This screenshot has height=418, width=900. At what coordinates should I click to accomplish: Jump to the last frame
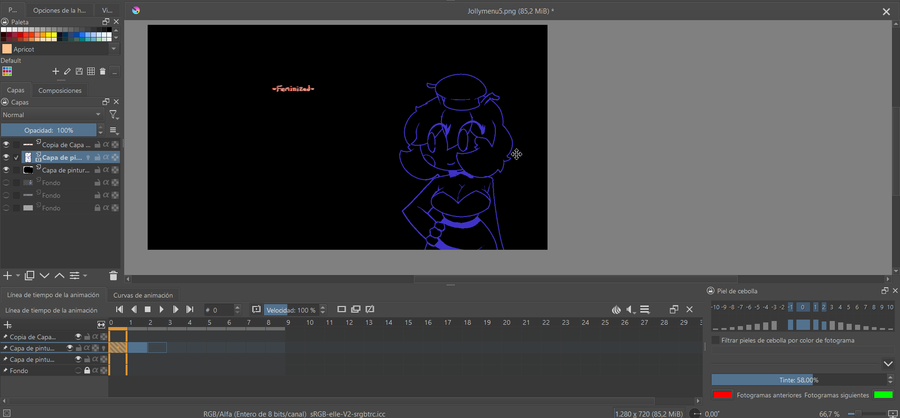[190, 309]
